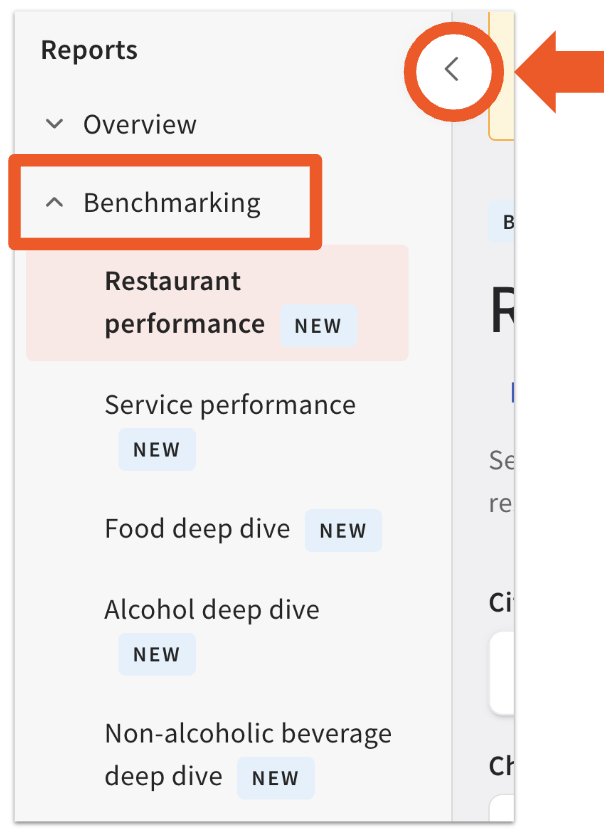
Task: Click the NEW badge next to Food deep dive
Action: point(344,531)
